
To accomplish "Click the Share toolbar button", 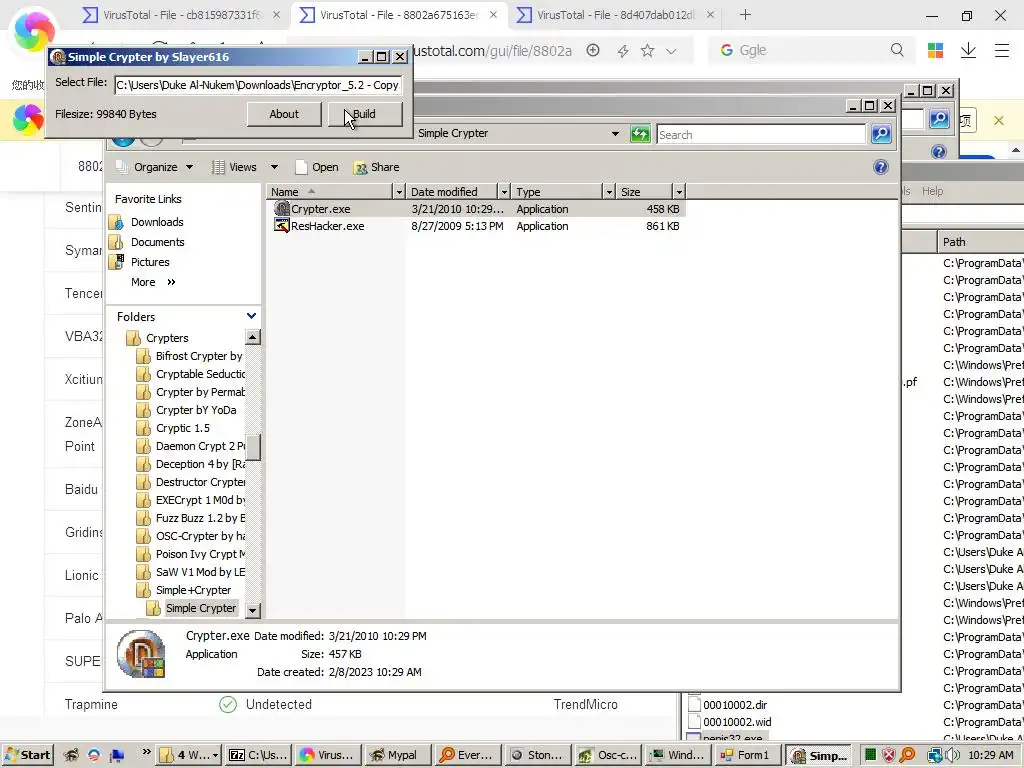I will tap(377, 167).
